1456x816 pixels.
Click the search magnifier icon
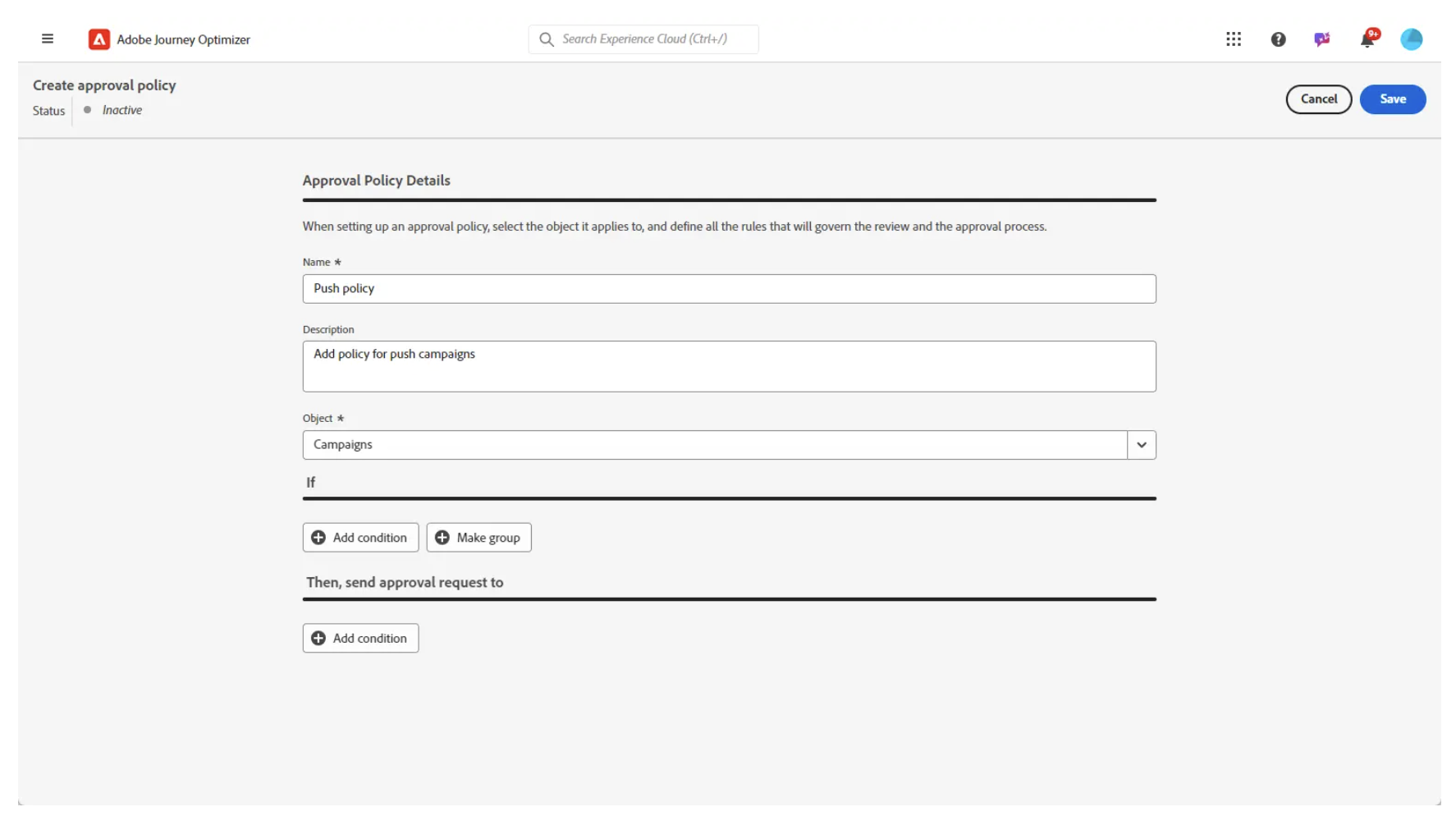[x=546, y=39]
